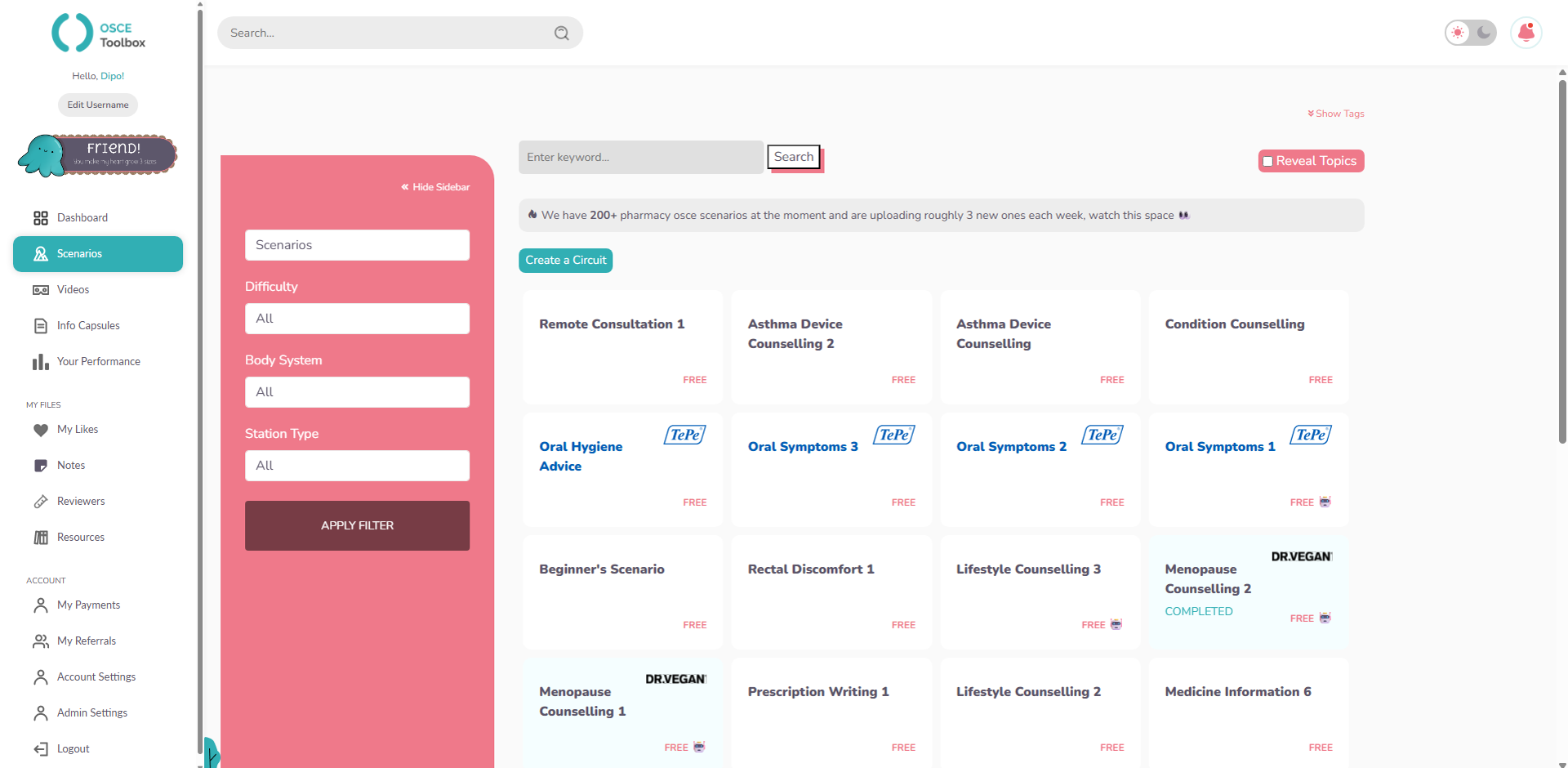Click TePe logo on Oral Symptoms 3
Screen dimensions: 1568x768
tap(894, 435)
